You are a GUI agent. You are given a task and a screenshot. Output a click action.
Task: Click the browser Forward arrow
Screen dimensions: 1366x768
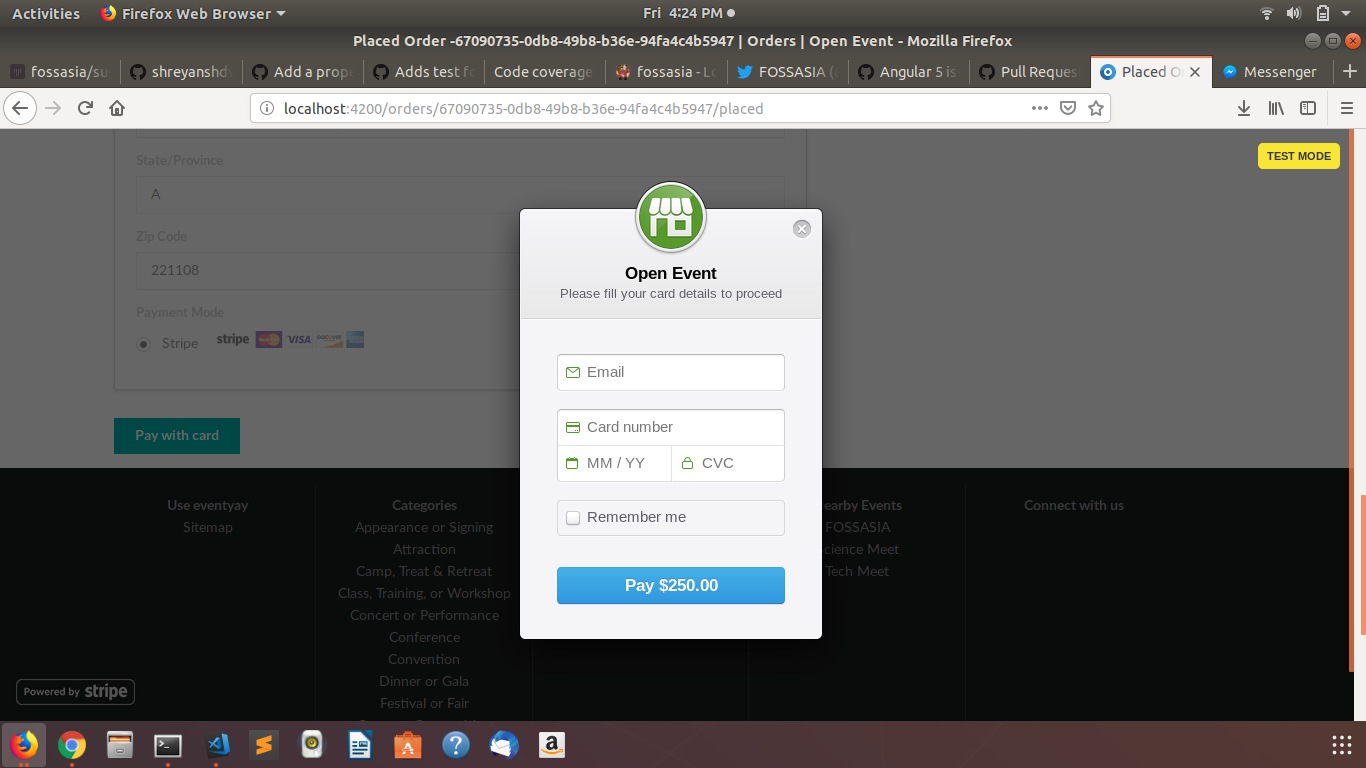click(x=53, y=108)
